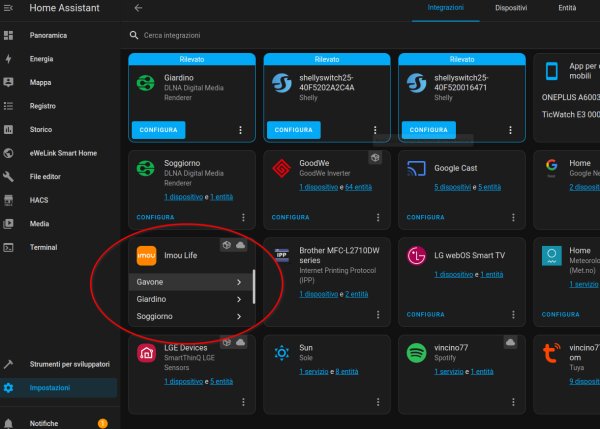Click the Brother IPP printer icon
The height and width of the screenshot is (429, 600).
[282, 255]
